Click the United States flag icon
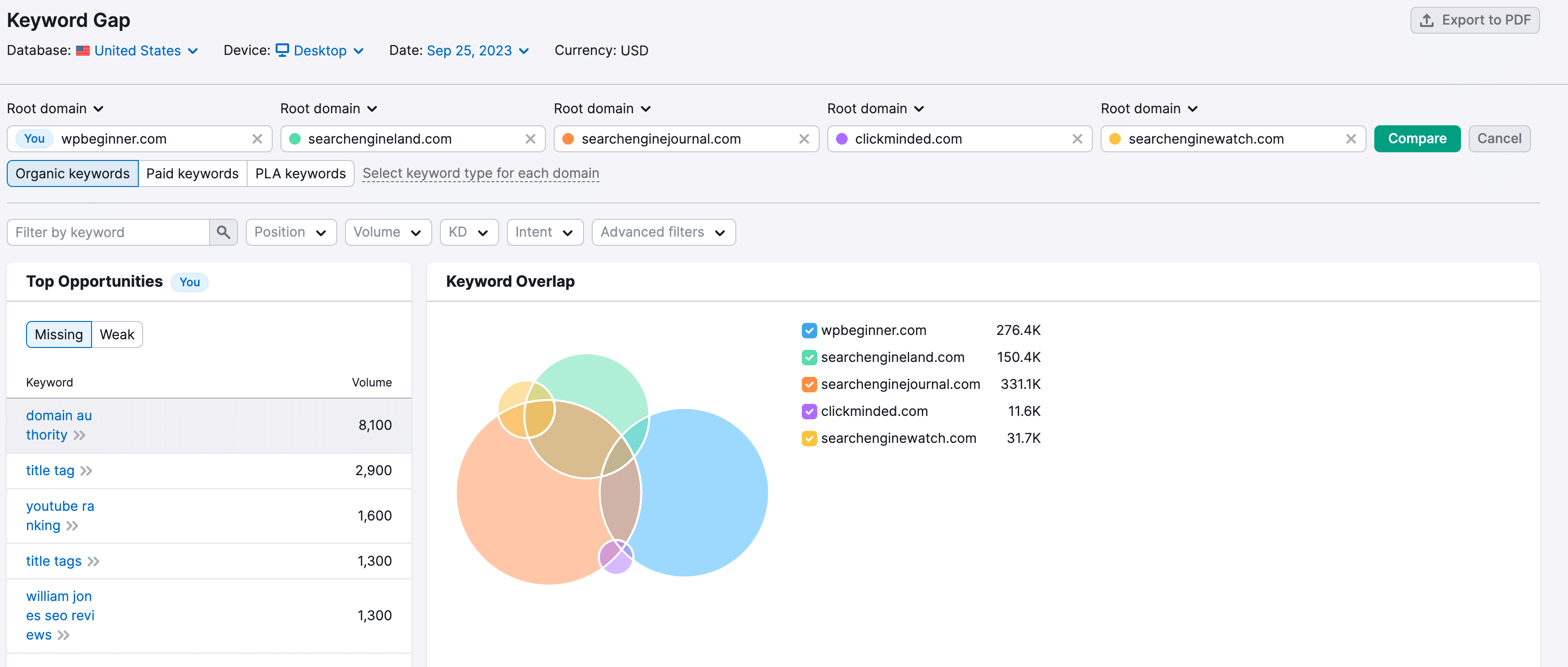 pyautogui.click(x=83, y=51)
